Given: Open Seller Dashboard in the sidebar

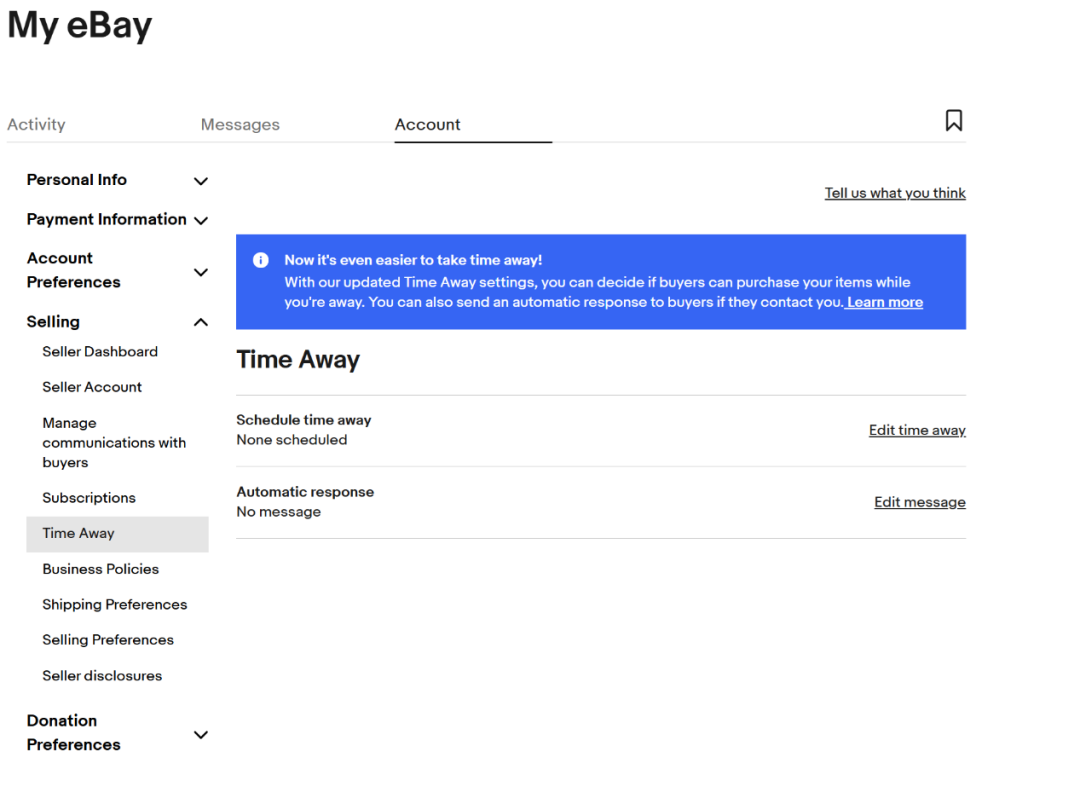Looking at the screenshot, I should [x=100, y=352].
